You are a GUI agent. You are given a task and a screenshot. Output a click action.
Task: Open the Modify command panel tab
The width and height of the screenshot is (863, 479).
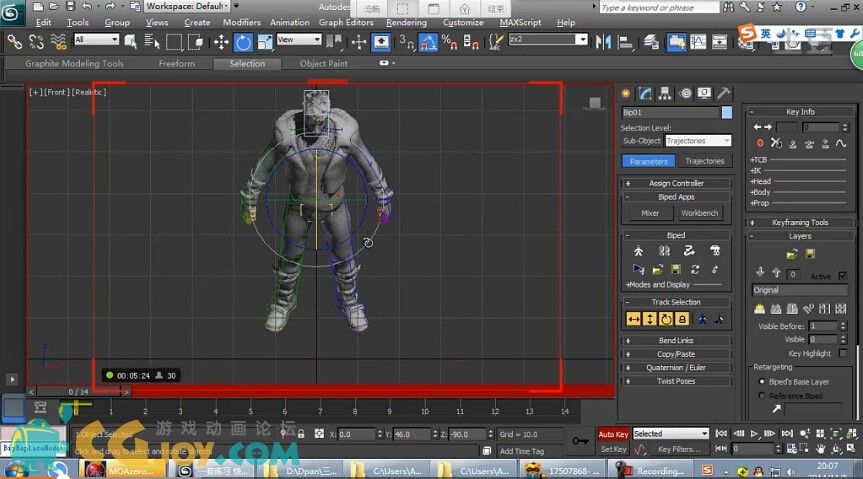pos(645,94)
